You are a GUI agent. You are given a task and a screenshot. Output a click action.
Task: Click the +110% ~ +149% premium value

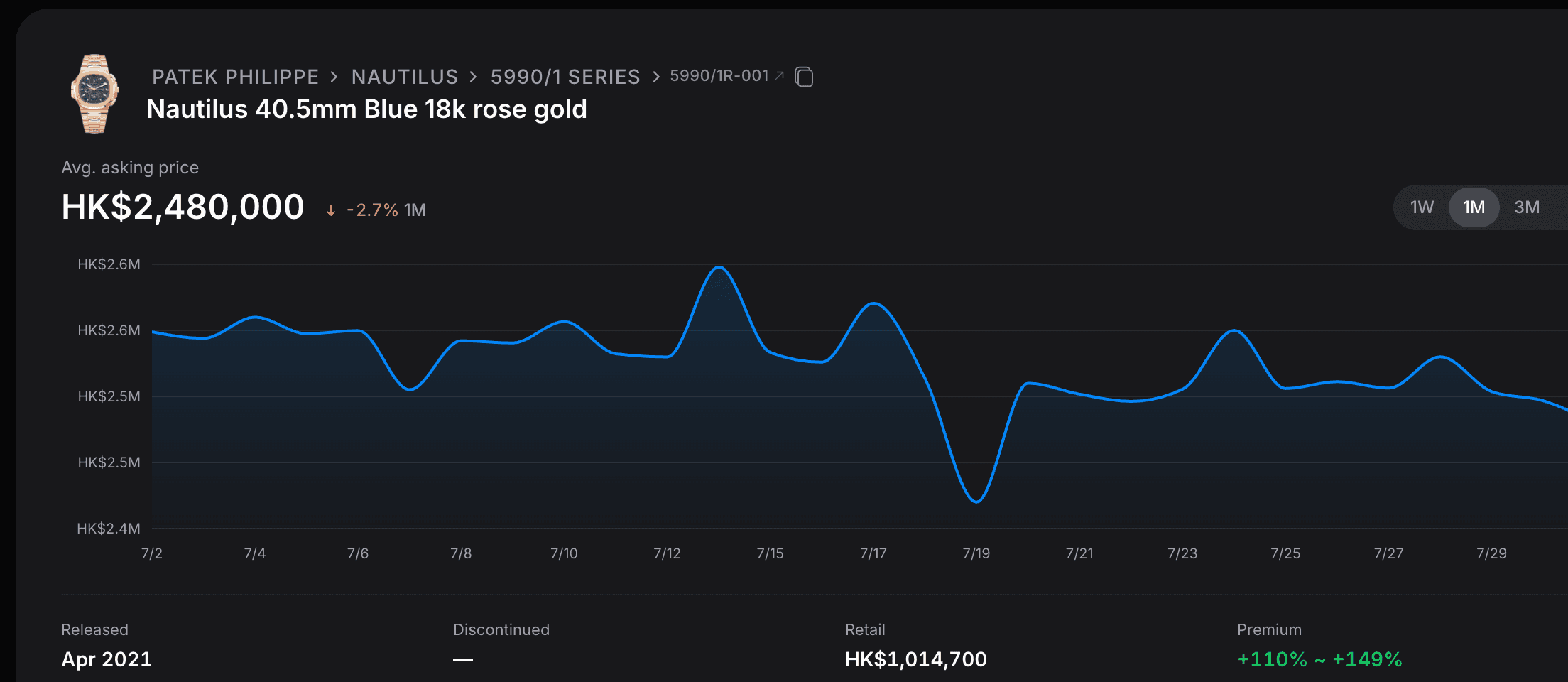(1319, 659)
